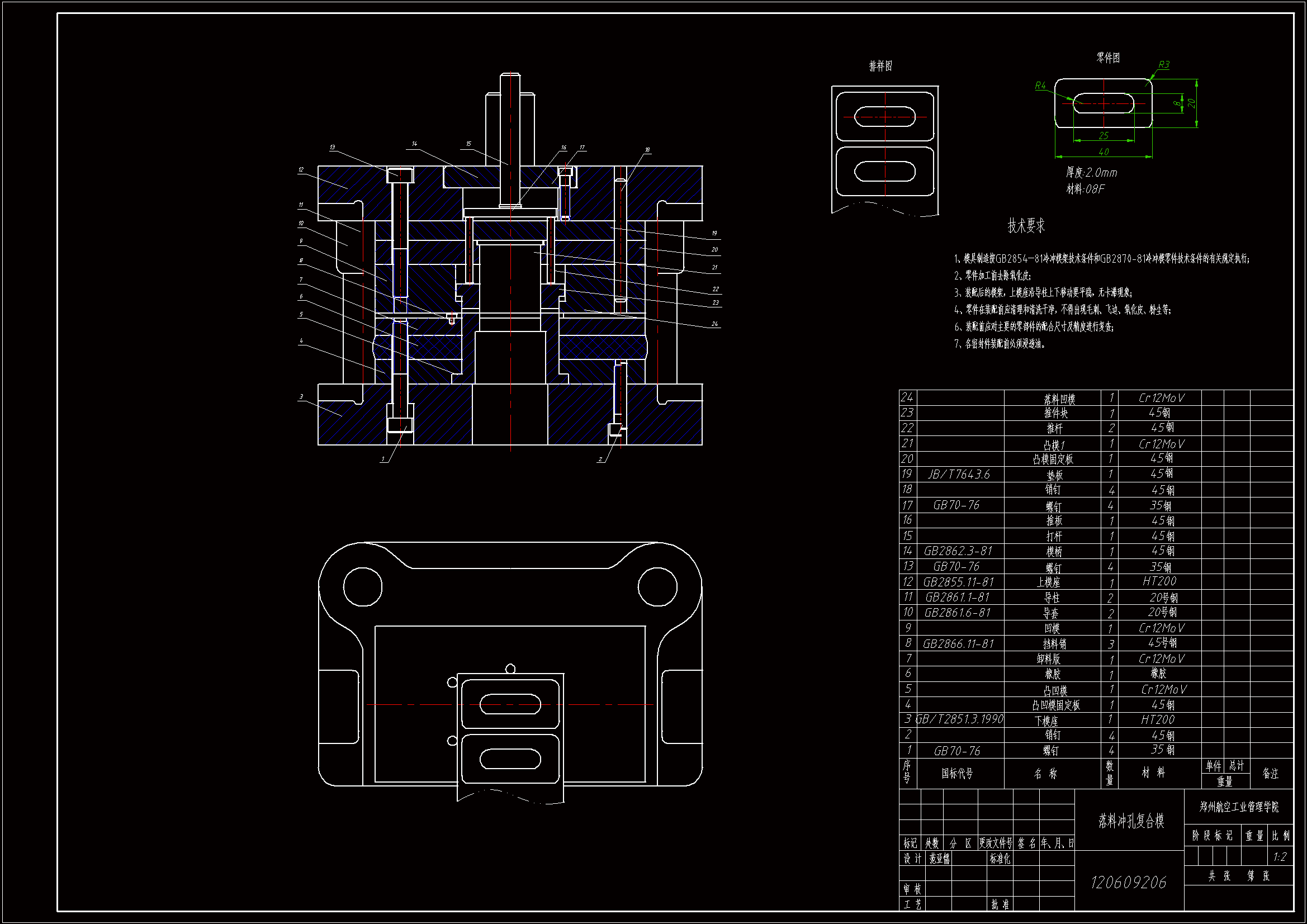
Task: Select the 40 width dimension text
Action: 1104,151
